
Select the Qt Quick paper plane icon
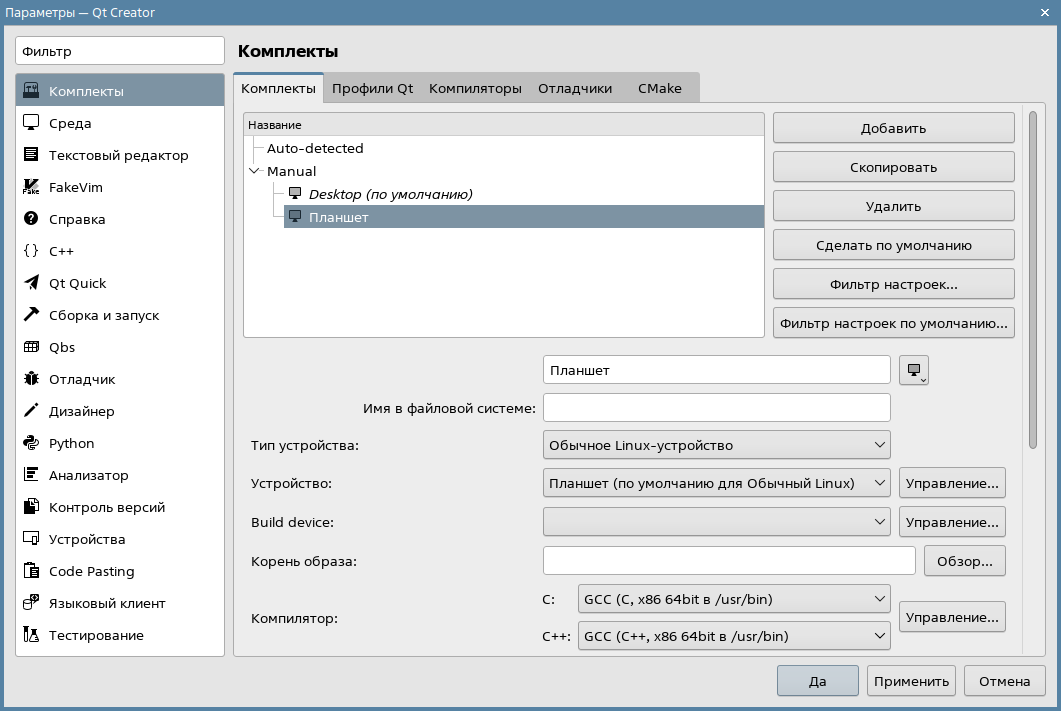pos(31,283)
